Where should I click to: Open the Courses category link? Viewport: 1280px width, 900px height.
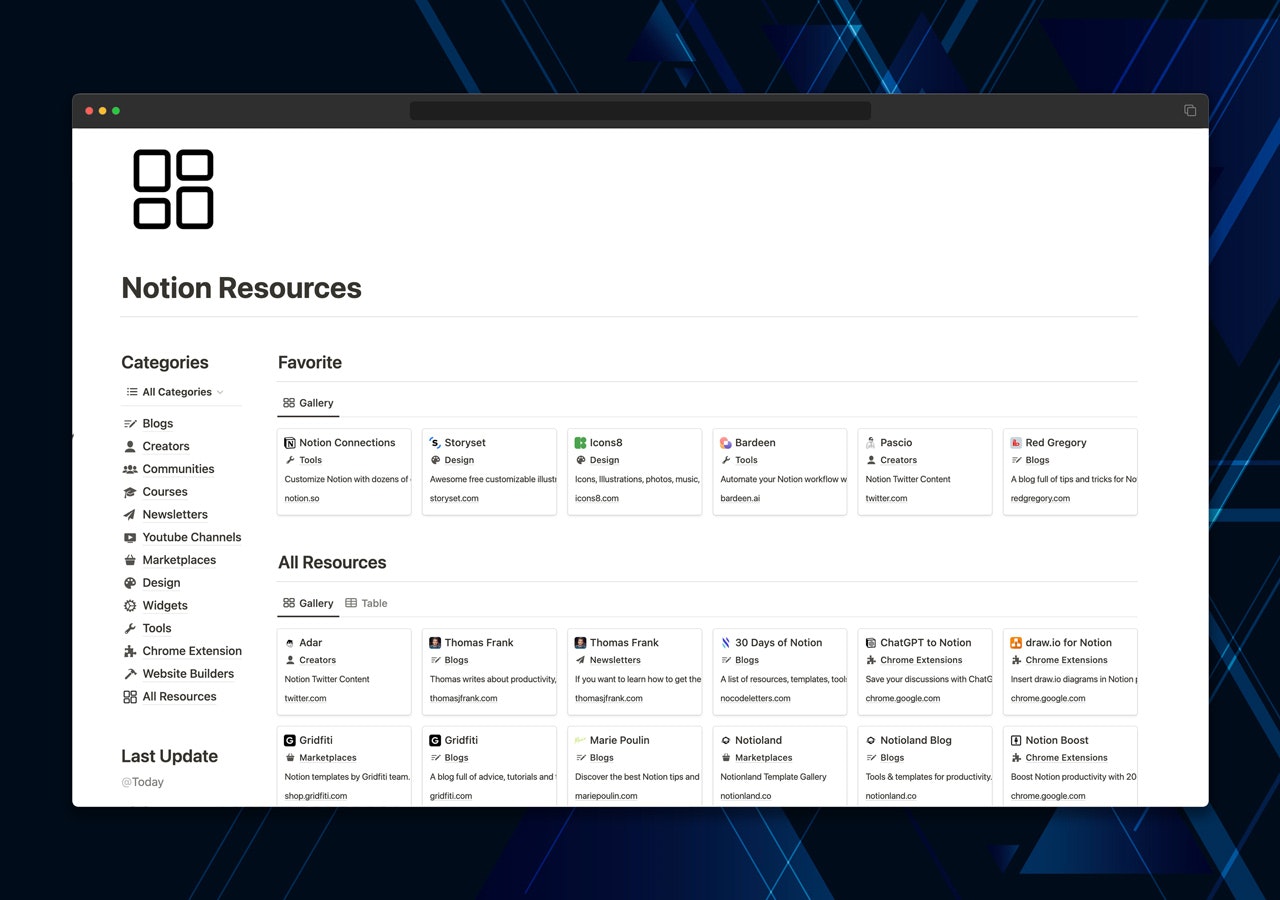point(165,492)
